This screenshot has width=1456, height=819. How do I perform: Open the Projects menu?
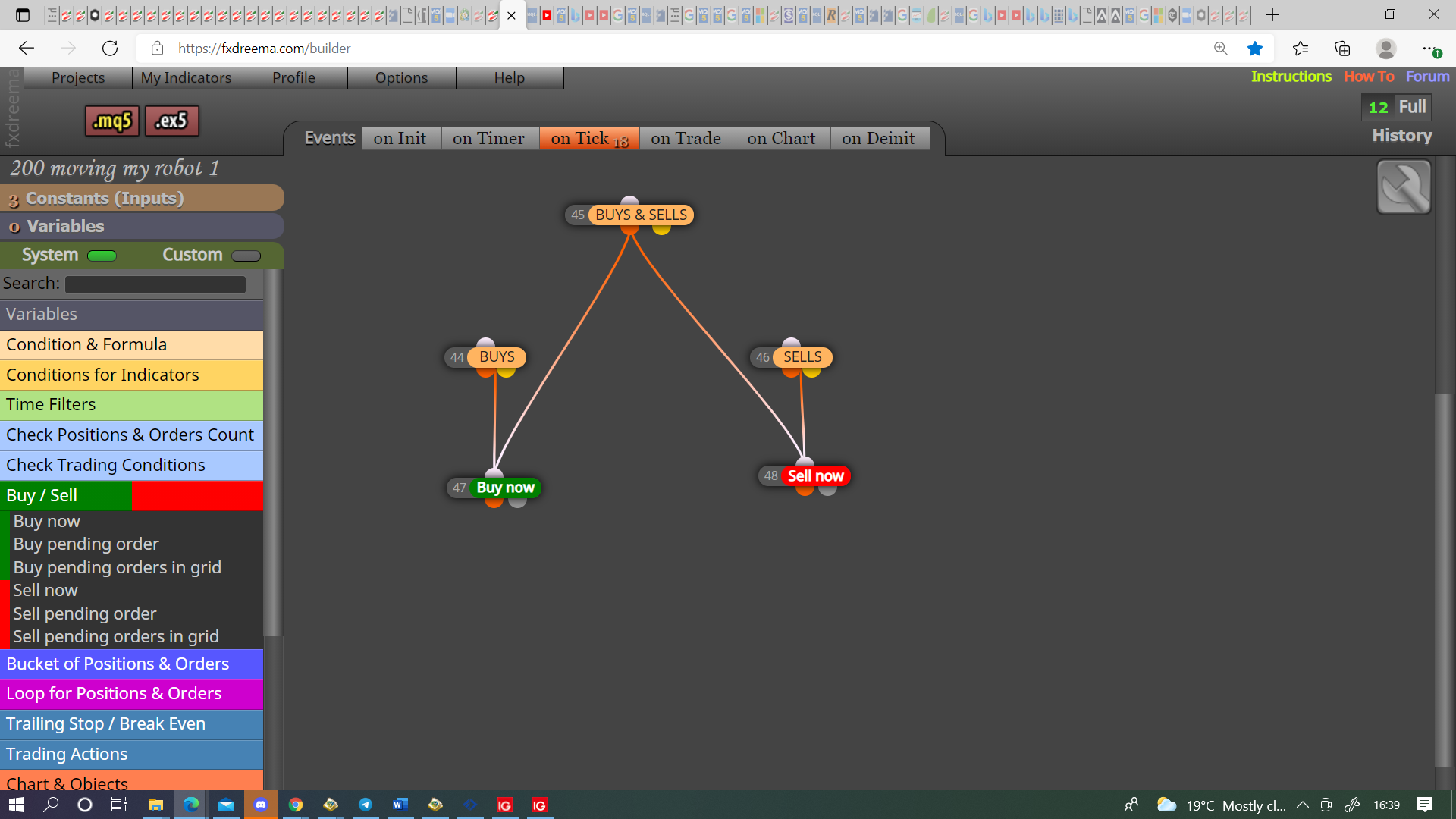pyautogui.click(x=78, y=77)
